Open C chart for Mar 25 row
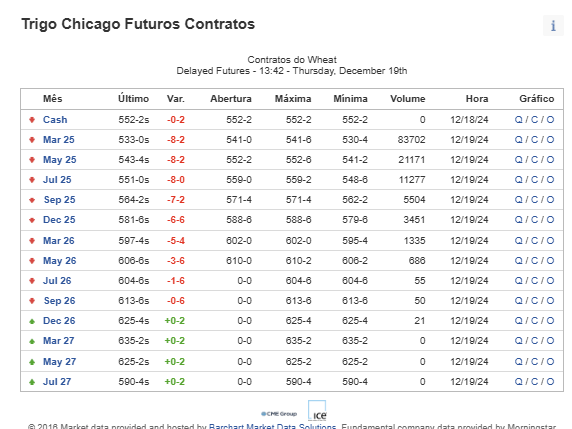 pos(534,140)
